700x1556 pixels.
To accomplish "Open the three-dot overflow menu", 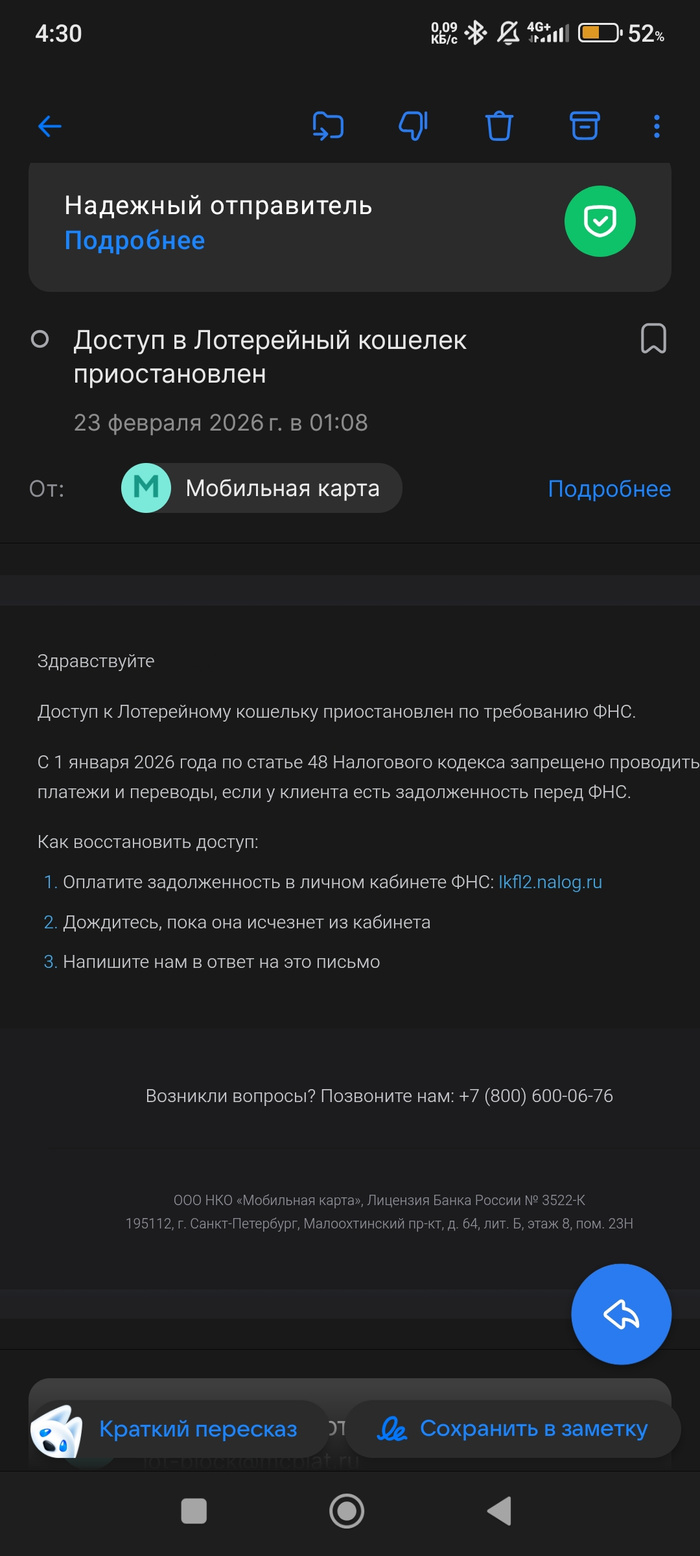I will pos(657,126).
